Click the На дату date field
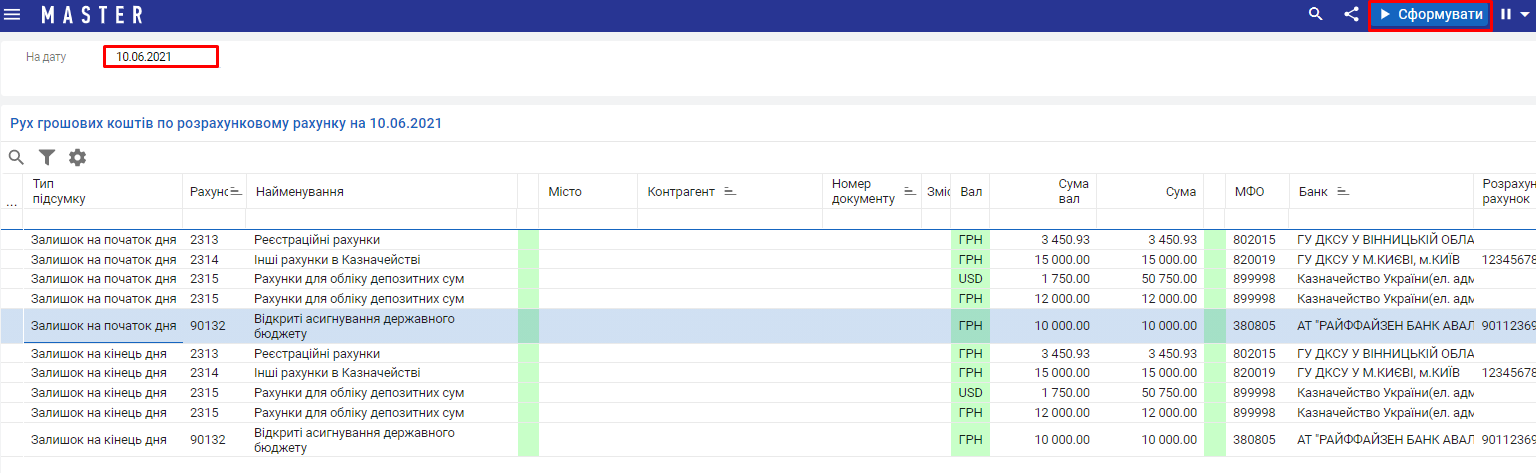The width and height of the screenshot is (1536, 473). coord(160,57)
